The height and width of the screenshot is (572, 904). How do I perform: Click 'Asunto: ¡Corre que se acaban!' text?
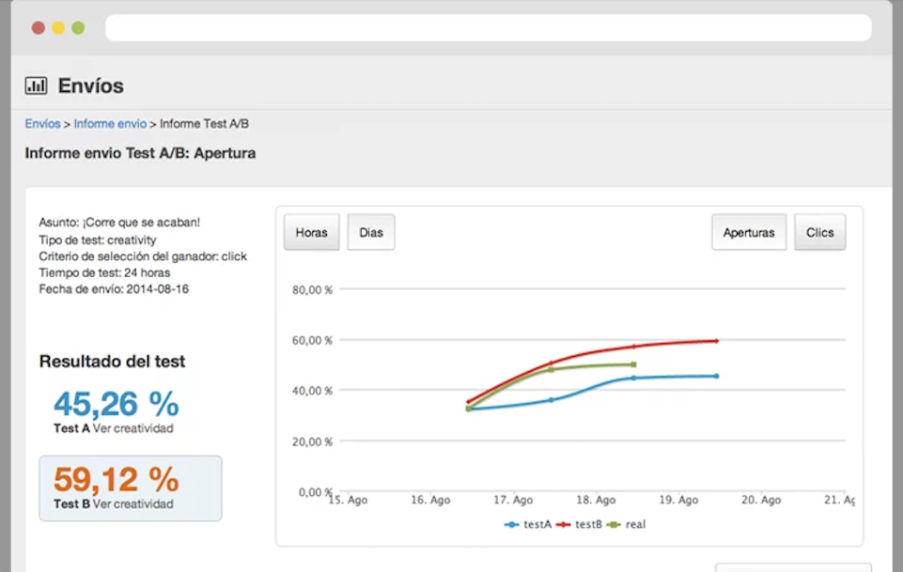119,223
